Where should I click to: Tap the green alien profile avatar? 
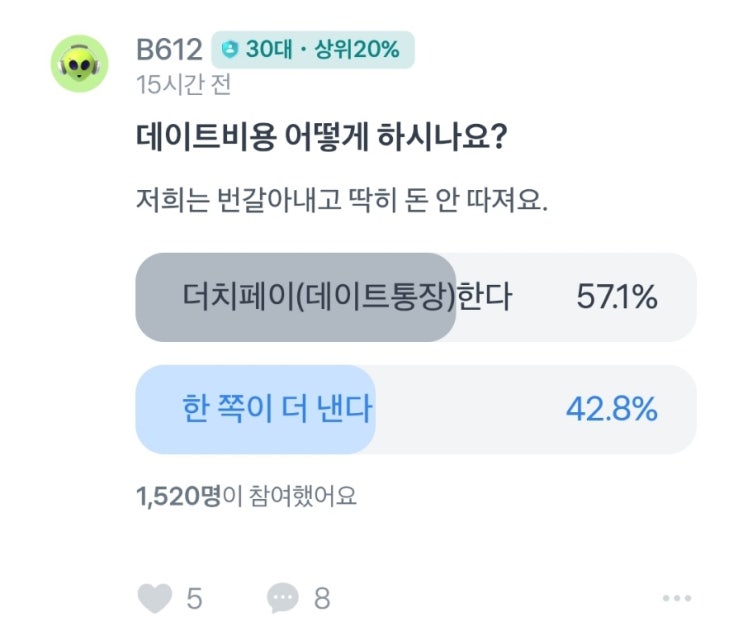point(80,64)
